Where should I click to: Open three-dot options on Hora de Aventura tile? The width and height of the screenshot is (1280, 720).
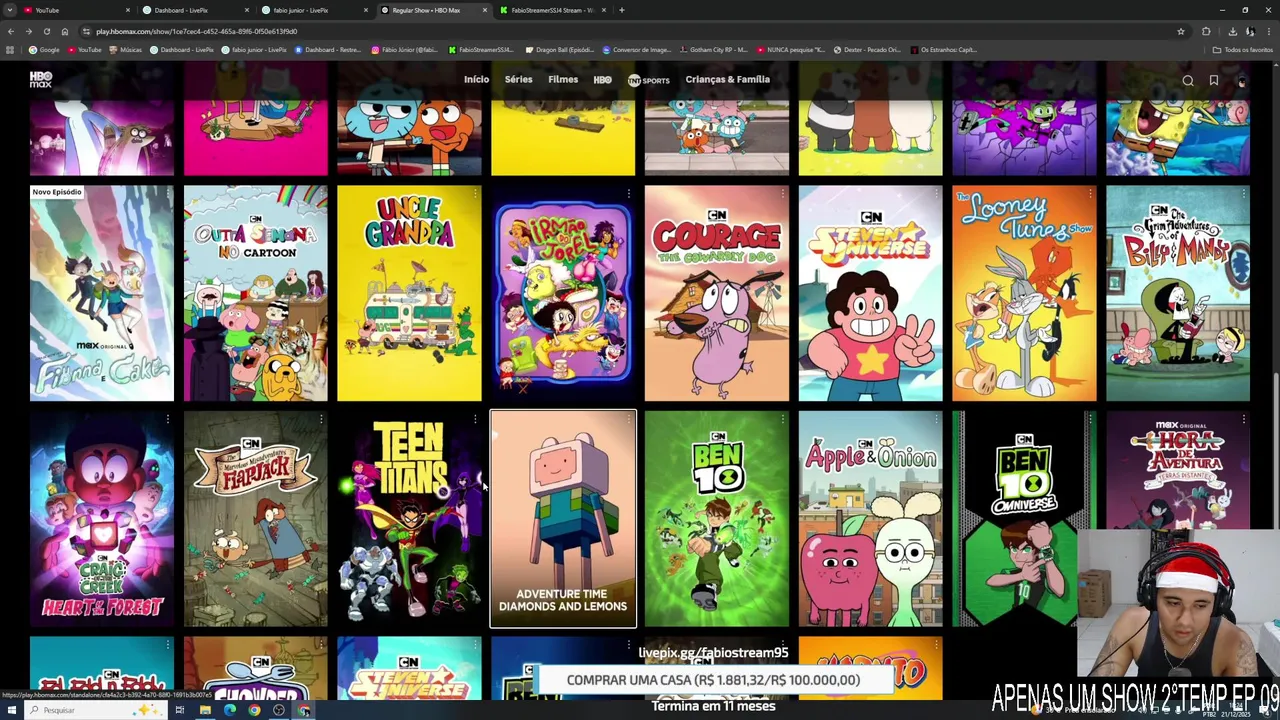(x=1243, y=419)
